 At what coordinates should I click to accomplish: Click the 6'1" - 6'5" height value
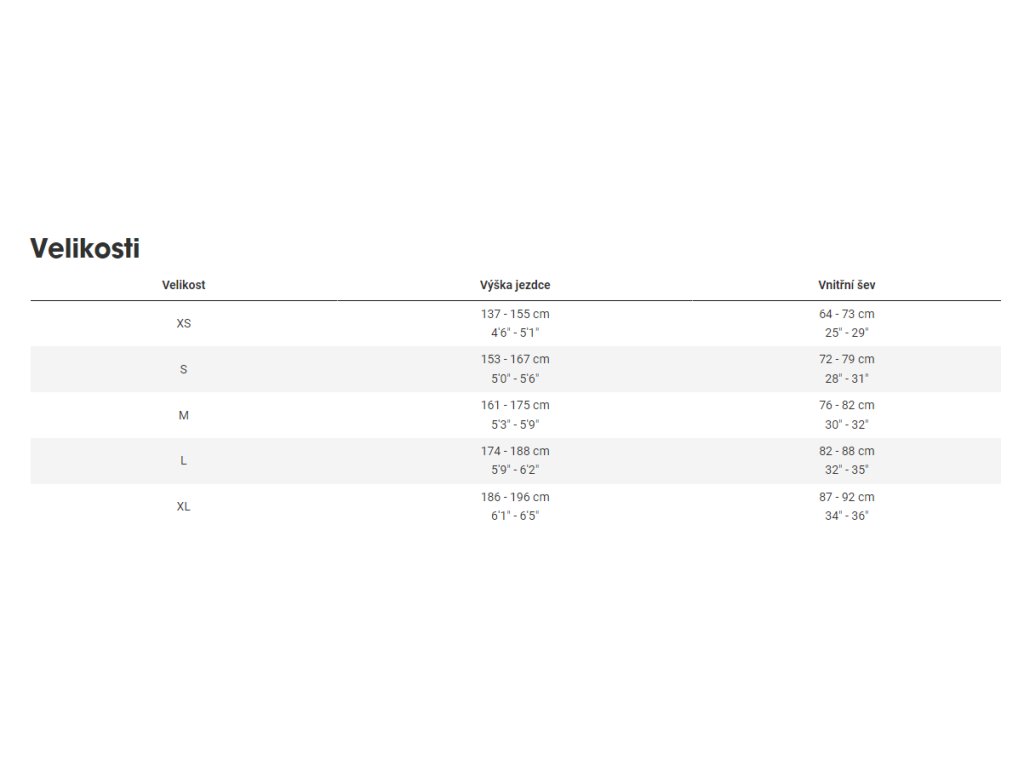[x=515, y=516]
